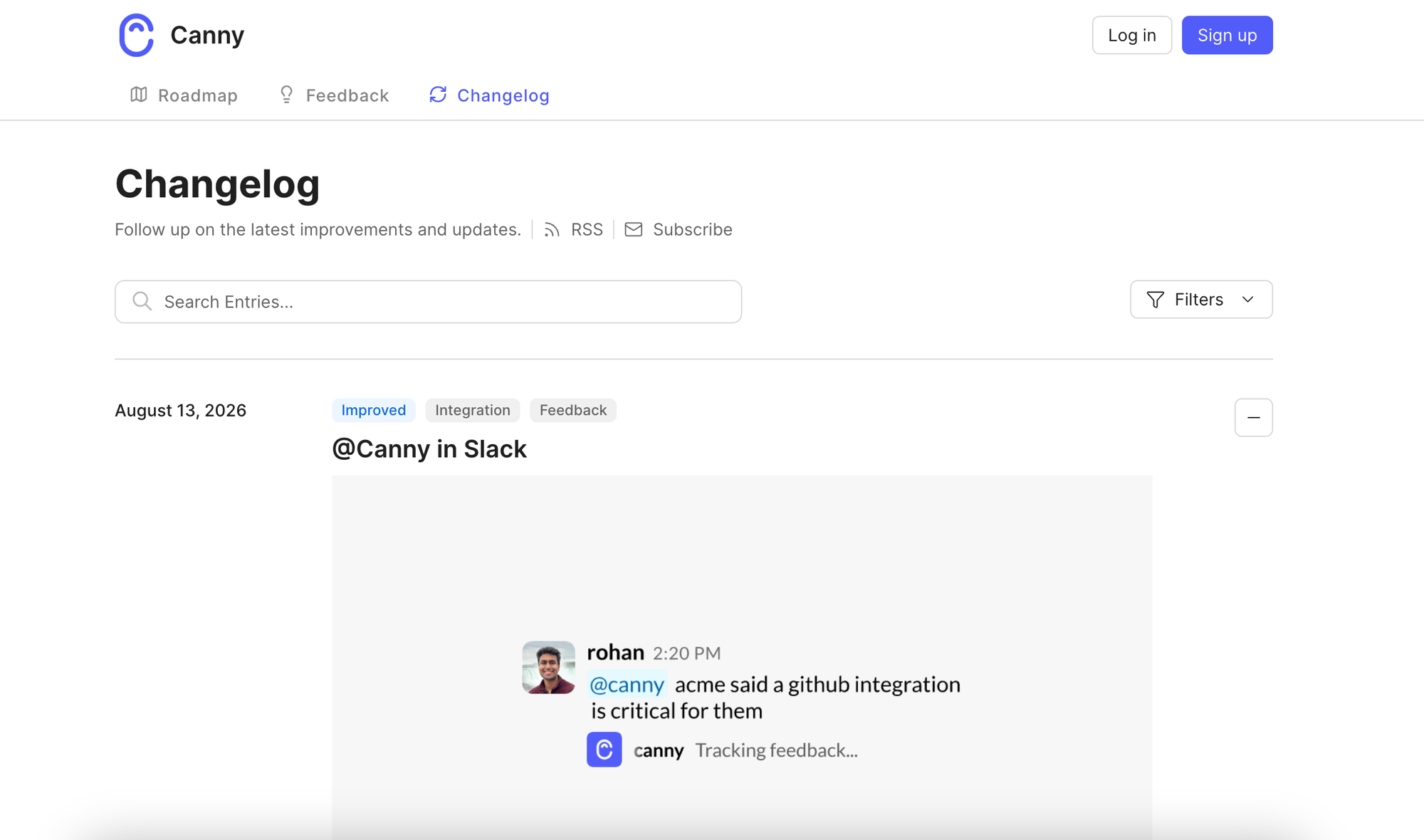
Task: Click the Feedback lightbulb icon
Action: click(x=286, y=95)
